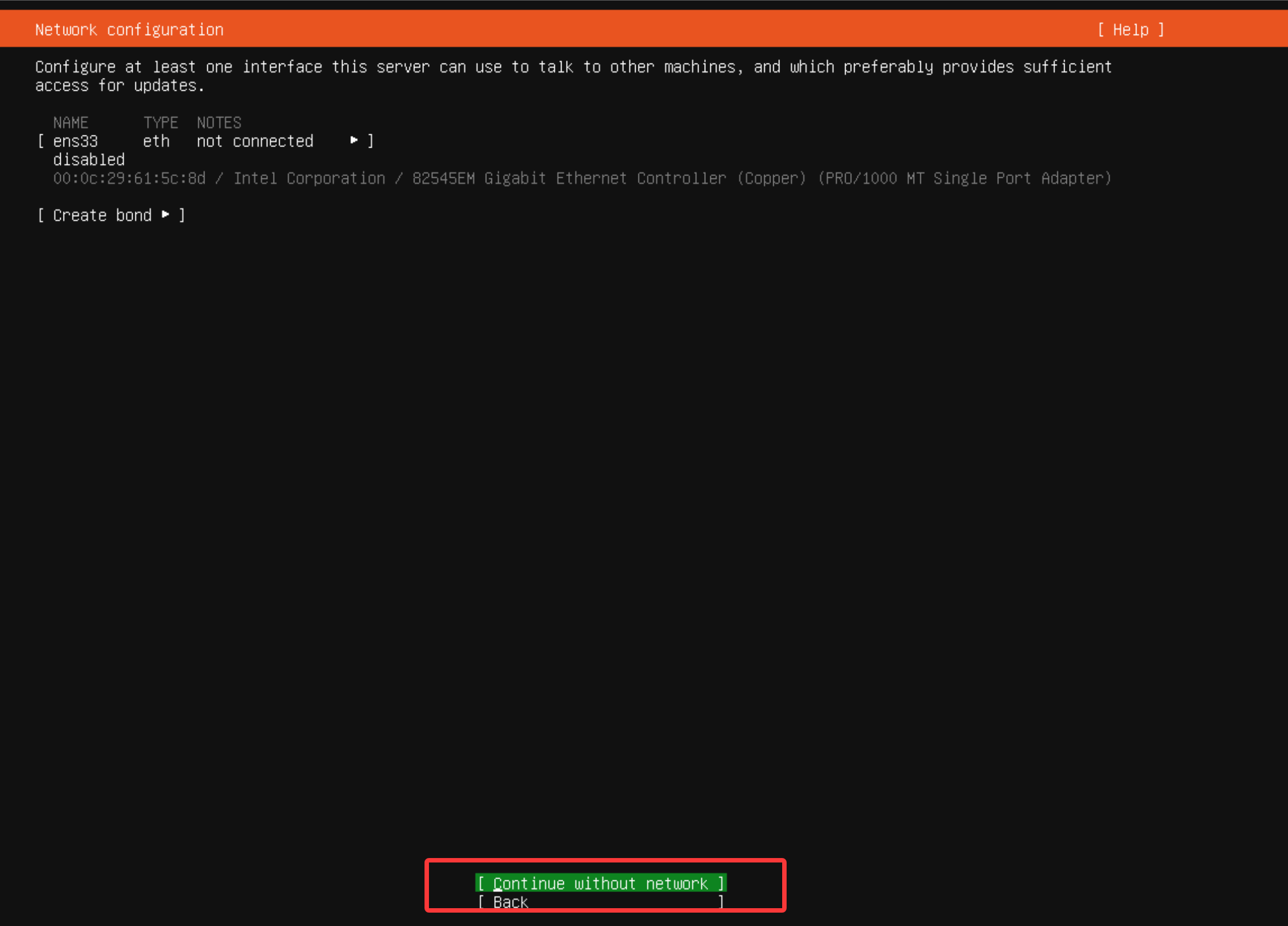Image resolution: width=1288 pixels, height=926 pixels.
Task: Click the arrow beside Create bond
Action: click(x=165, y=215)
